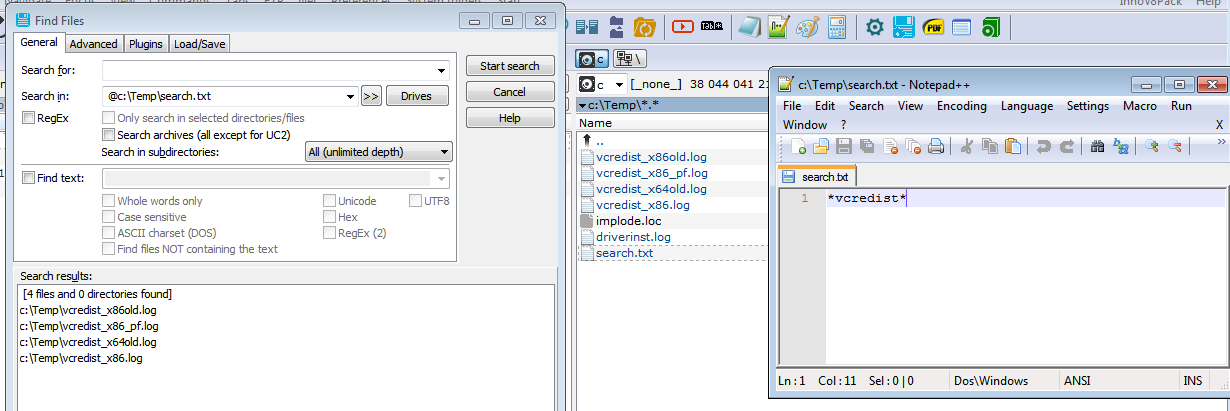
Task: Click YouTube play icon in Total Commander toolbar
Action: (x=684, y=27)
